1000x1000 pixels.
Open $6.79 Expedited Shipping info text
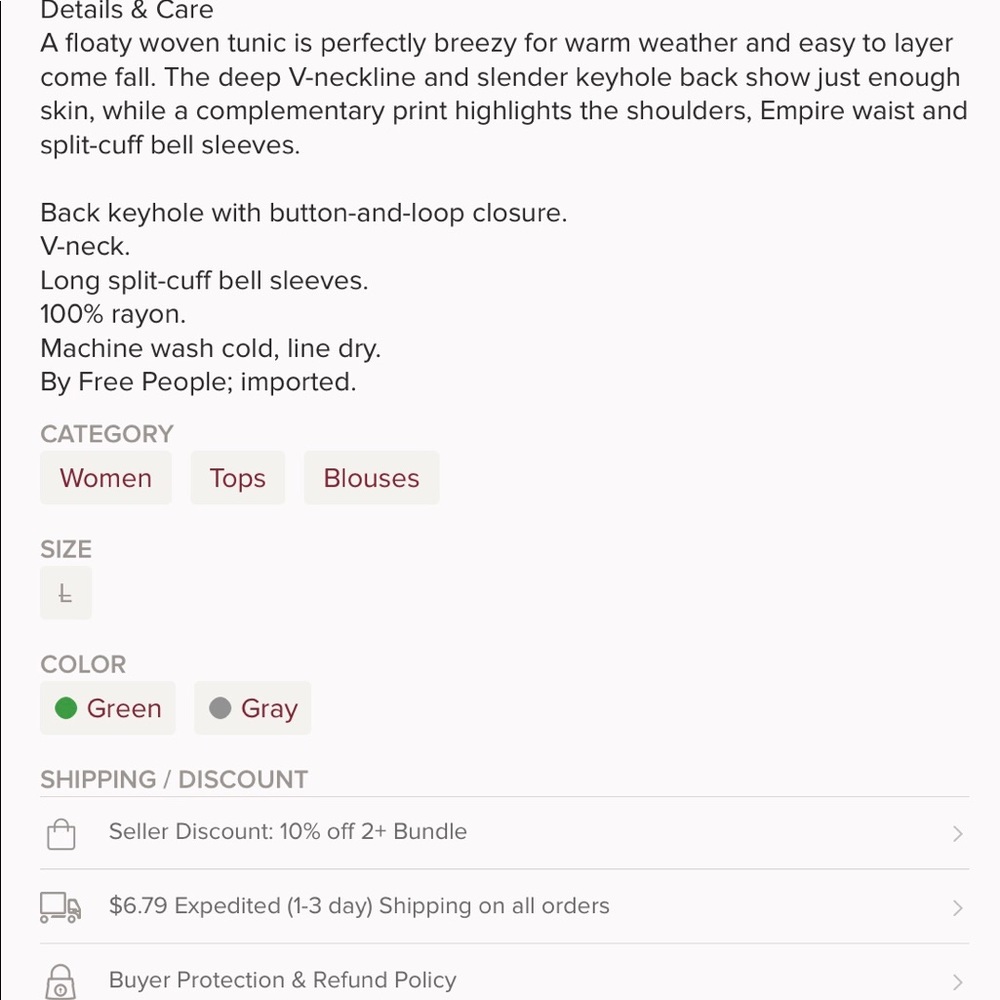point(359,906)
